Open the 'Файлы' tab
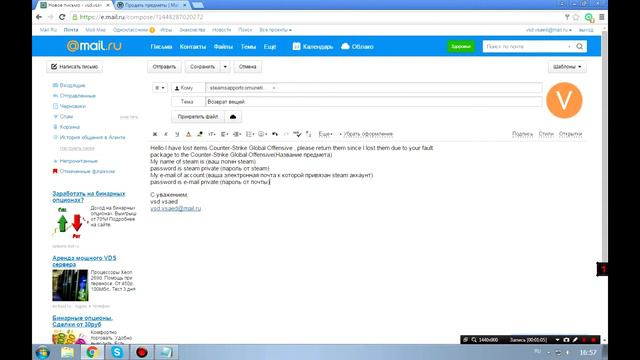Image resolution: width=640 pixels, height=360 pixels. [223, 47]
